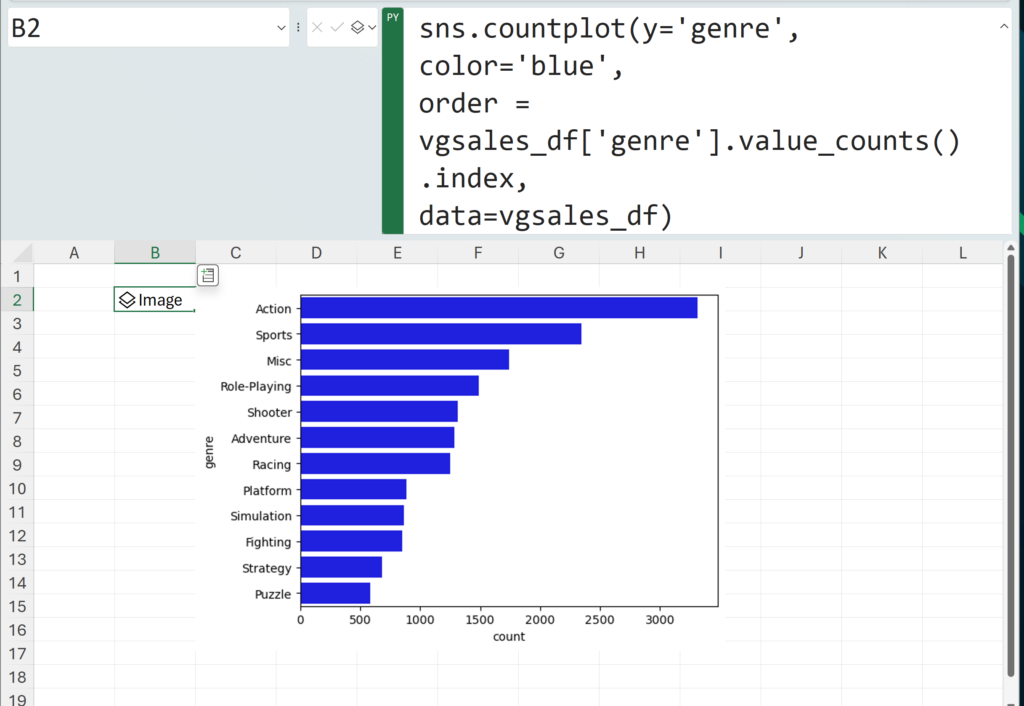Viewport: 1024px width, 706px height.
Task: Select row 17 header
Action: click(16, 654)
